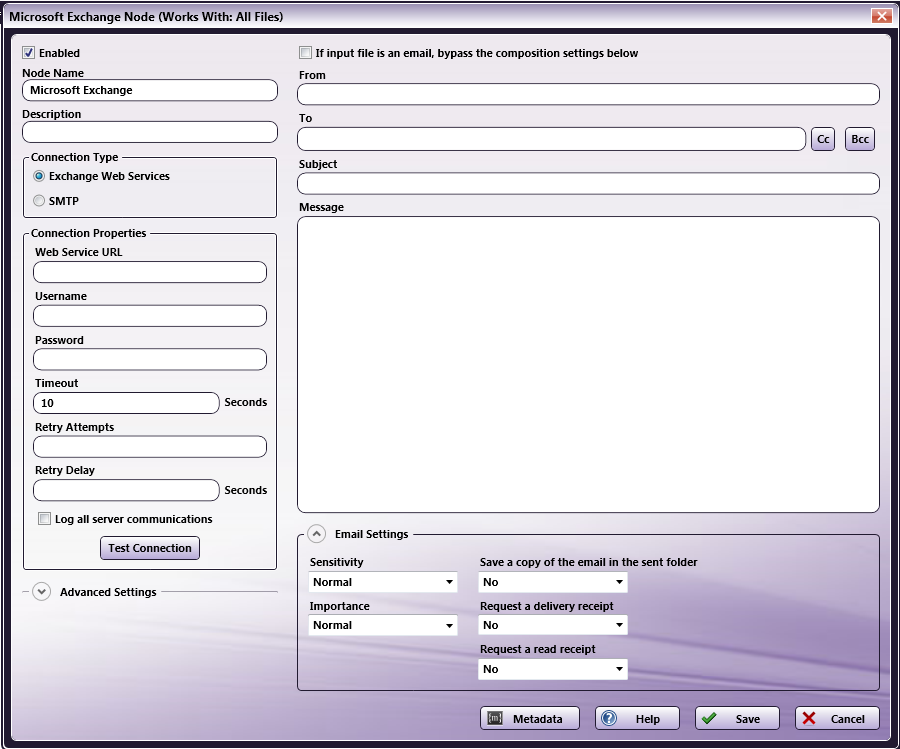Viewport: 900px width, 749px height.
Task: Click the Subject field
Action: 588,184
